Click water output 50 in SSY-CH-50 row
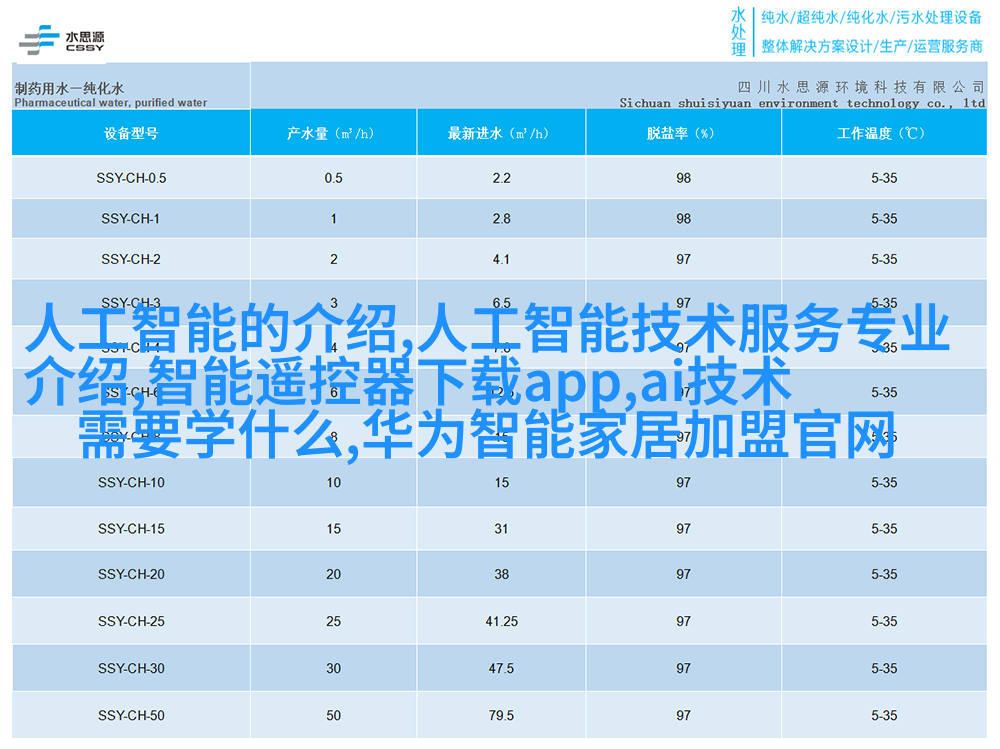Viewport: 1000px width, 749px height. (334, 716)
